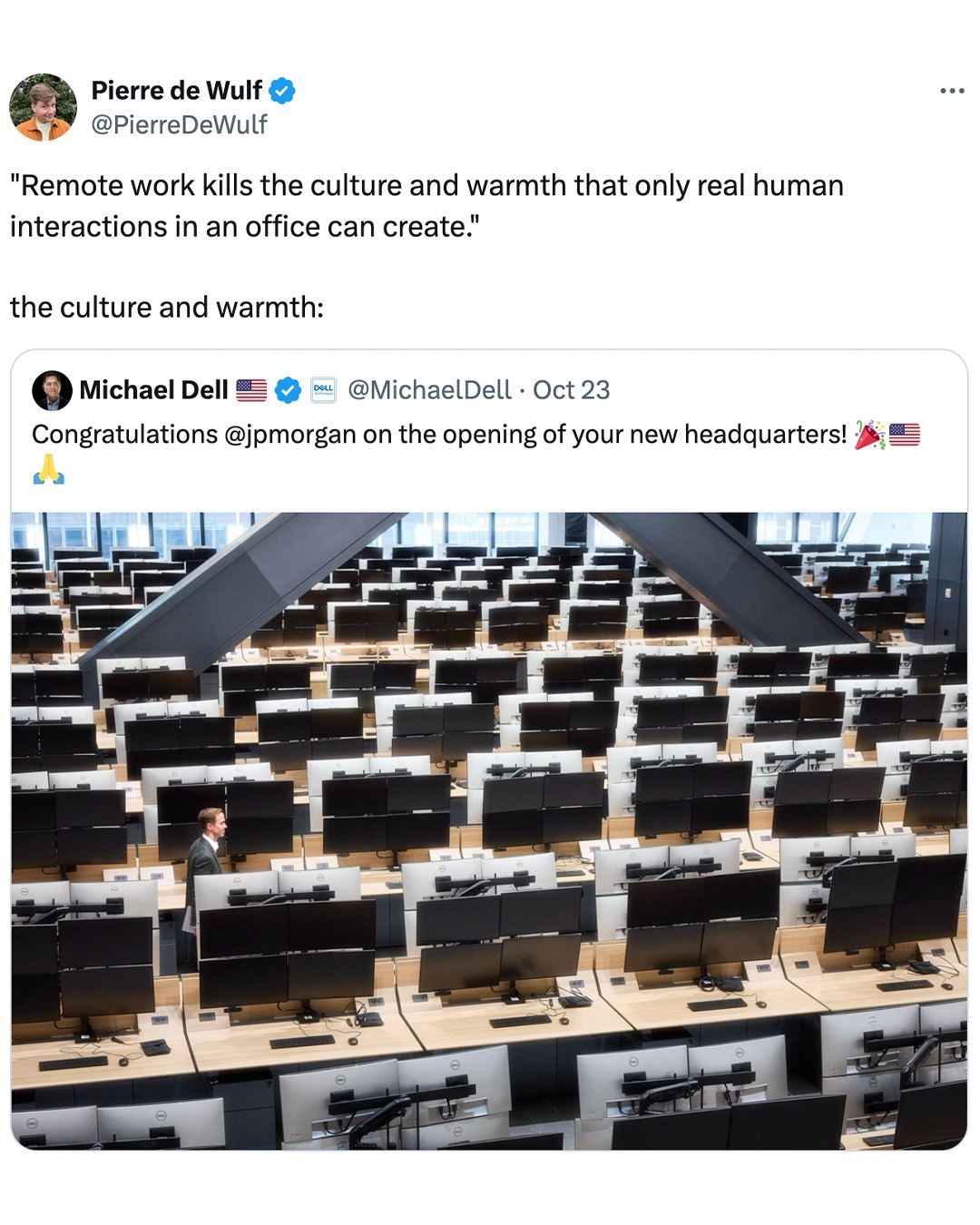This screenshot has width=980, height=1225.
Task: Follow the @jpmorgan mention
Action: click(290, 435)
